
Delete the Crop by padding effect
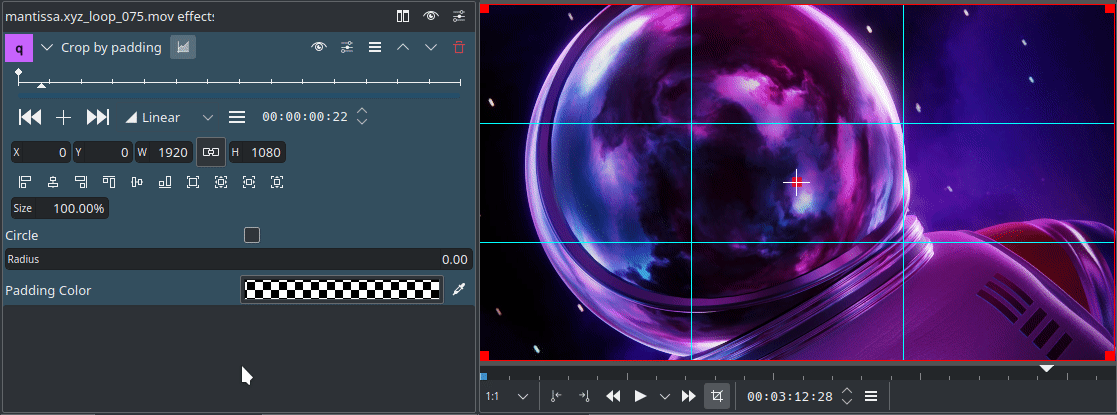pos(459,47)
